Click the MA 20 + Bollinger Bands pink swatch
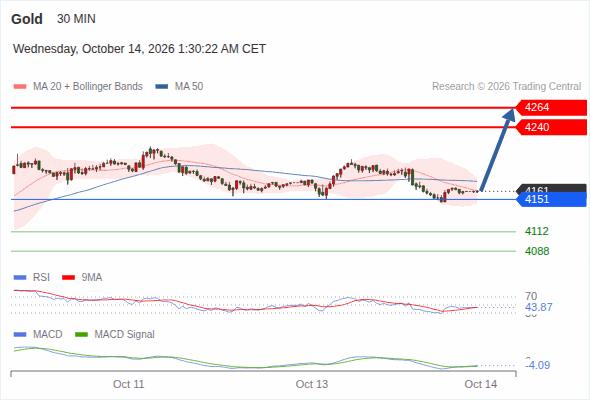The height and width of the screenshot is (400, 590). click(x=20, y=87)
